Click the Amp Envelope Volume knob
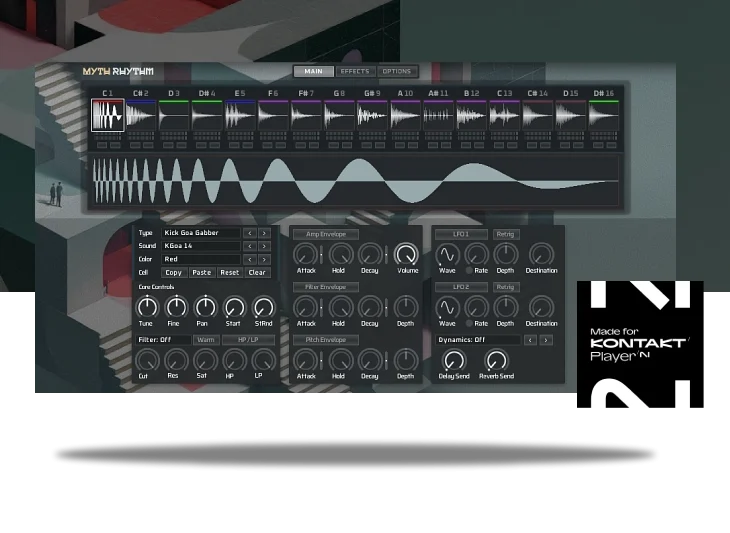This screenshot has width=730, height=533. pyautogui.click(x=406, y=254)
